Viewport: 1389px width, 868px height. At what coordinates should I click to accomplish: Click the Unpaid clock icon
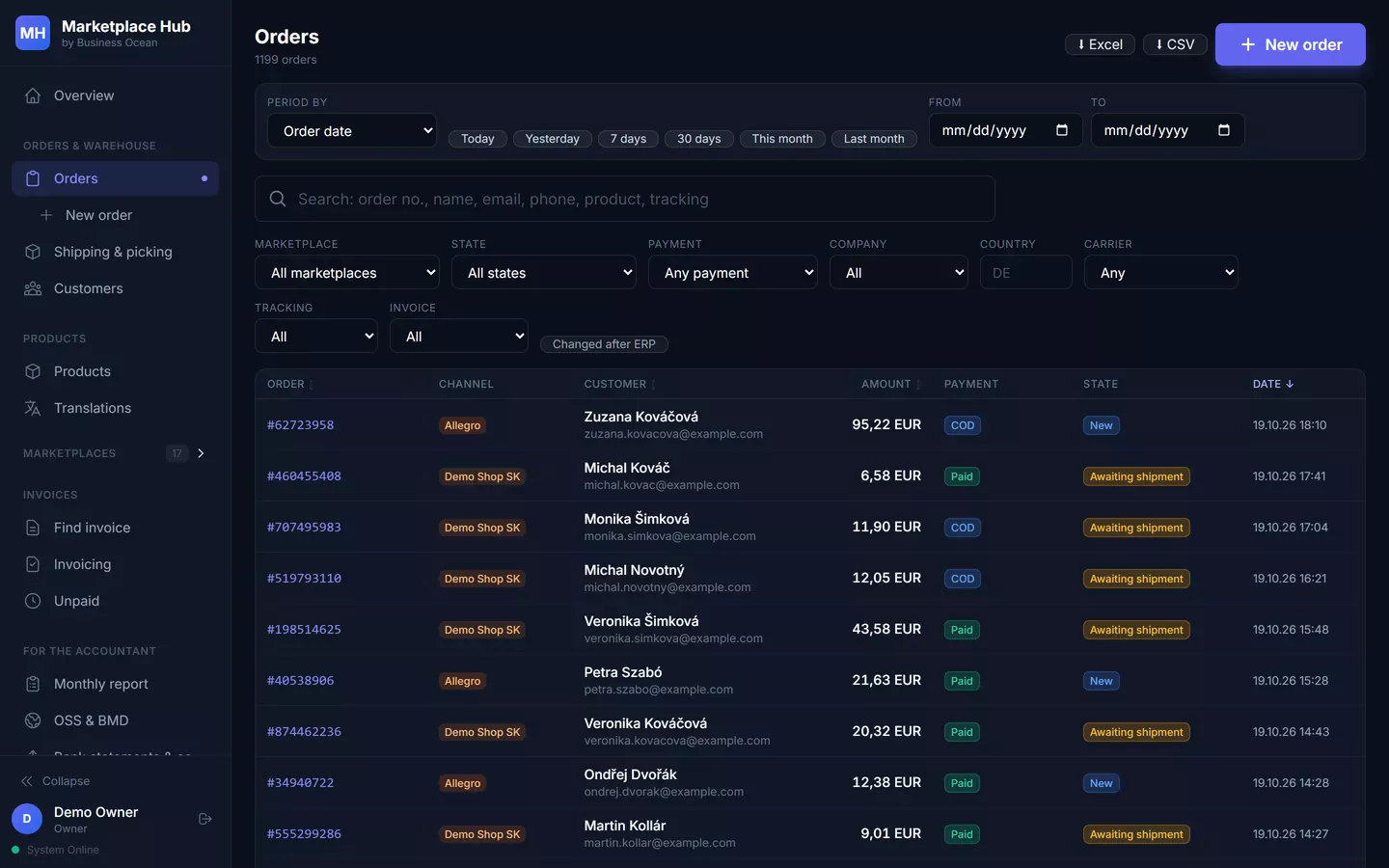click(x=33, y=601)
